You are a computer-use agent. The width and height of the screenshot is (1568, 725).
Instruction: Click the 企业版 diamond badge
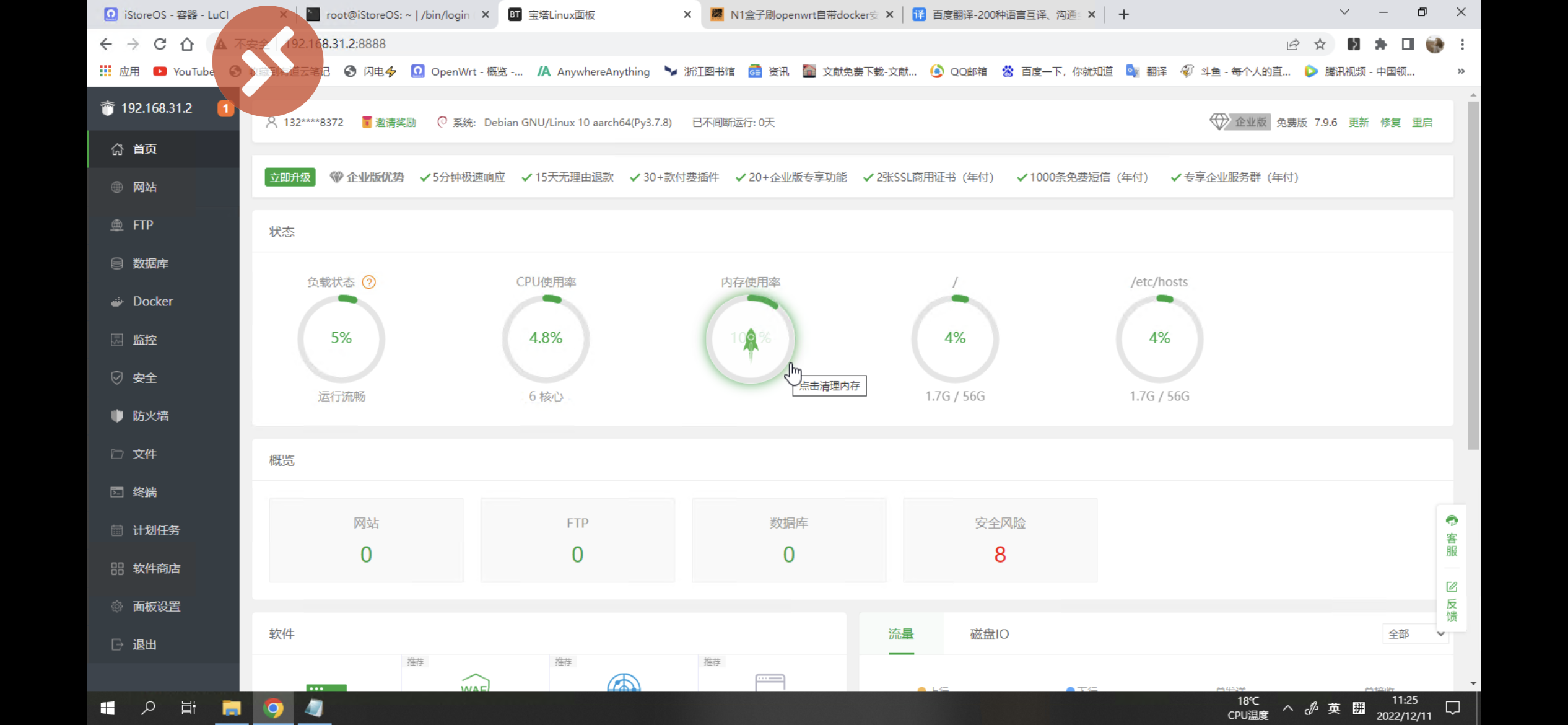click(x=1239, y=122)
